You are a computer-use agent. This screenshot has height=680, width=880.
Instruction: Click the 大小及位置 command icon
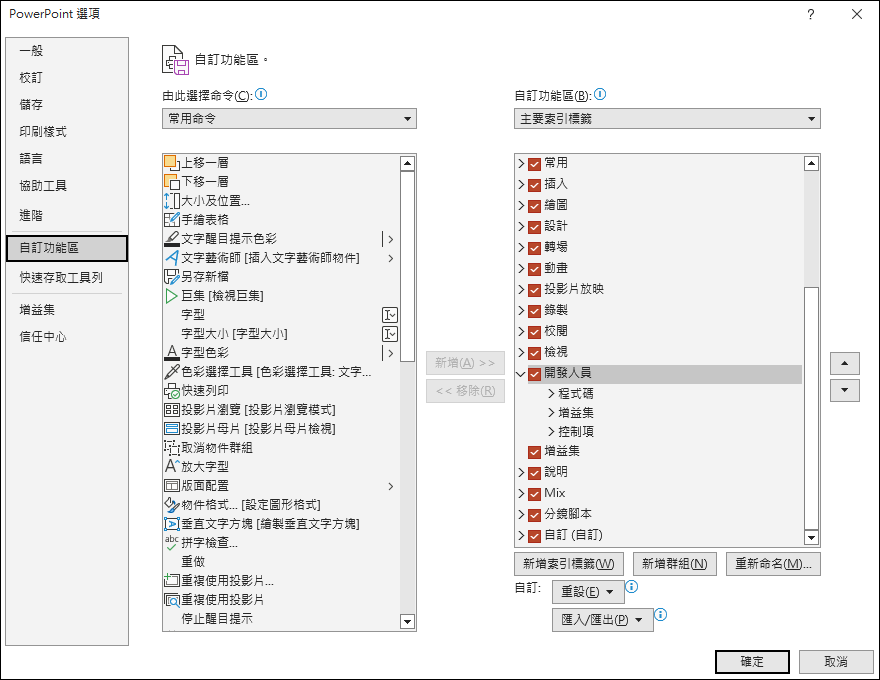[x=171, y=201]
